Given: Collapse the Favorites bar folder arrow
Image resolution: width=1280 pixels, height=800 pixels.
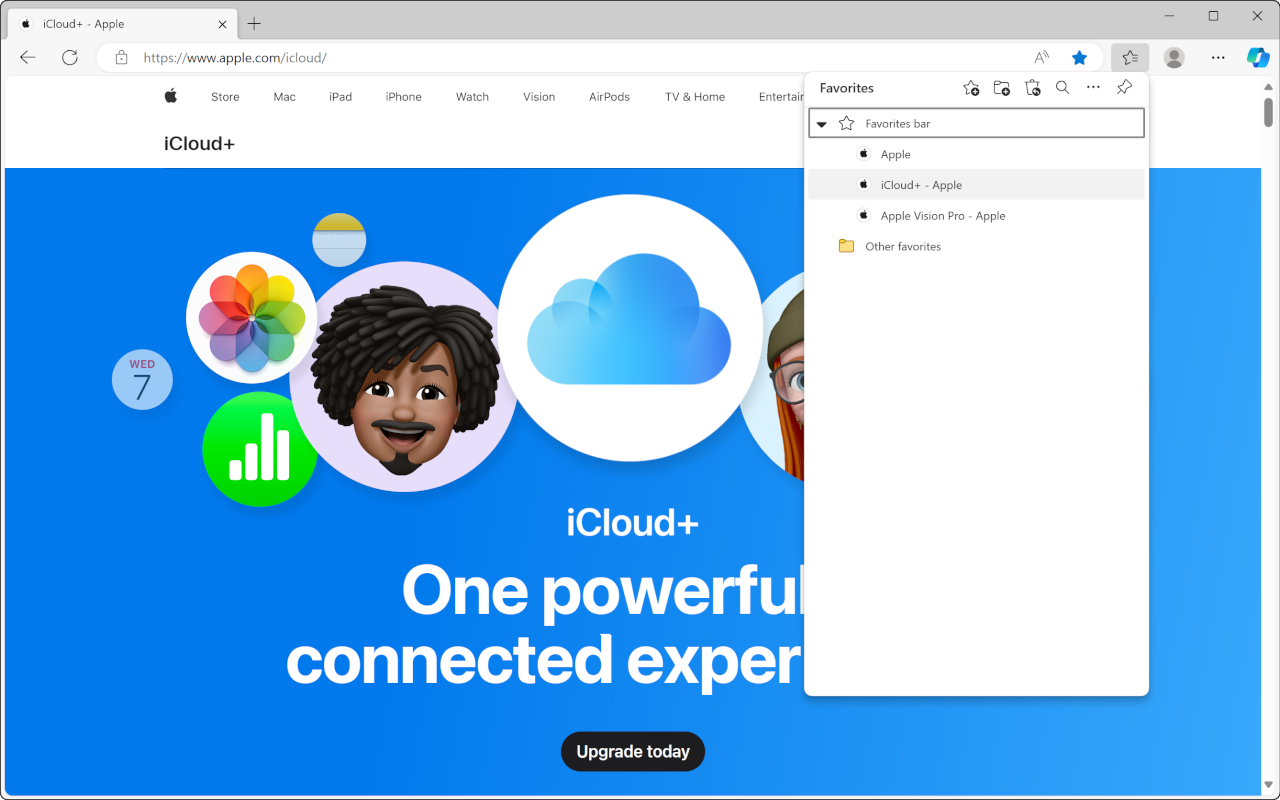Looking at the screenshot, I should pos(822,124).
